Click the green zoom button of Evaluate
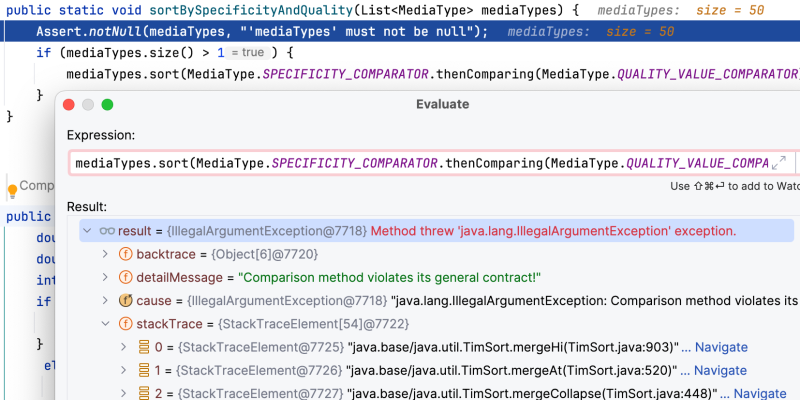Image resolution: width=800 pixels, height=400 pixels. pos(108,104)
